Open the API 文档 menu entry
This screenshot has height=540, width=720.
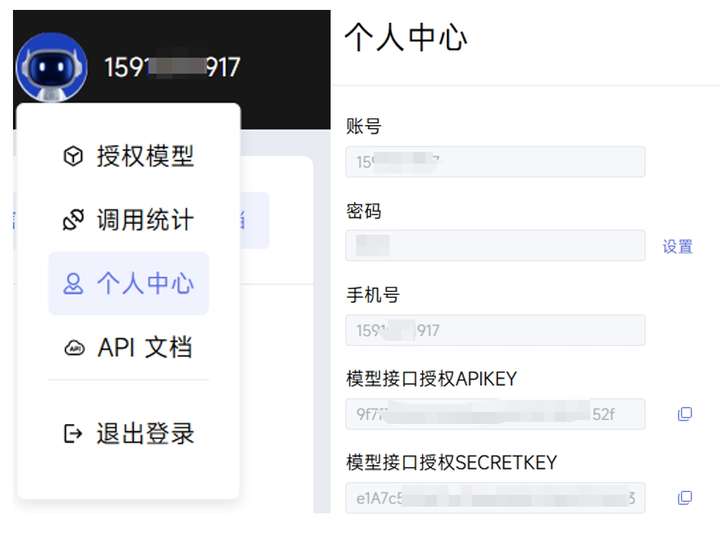129,347
